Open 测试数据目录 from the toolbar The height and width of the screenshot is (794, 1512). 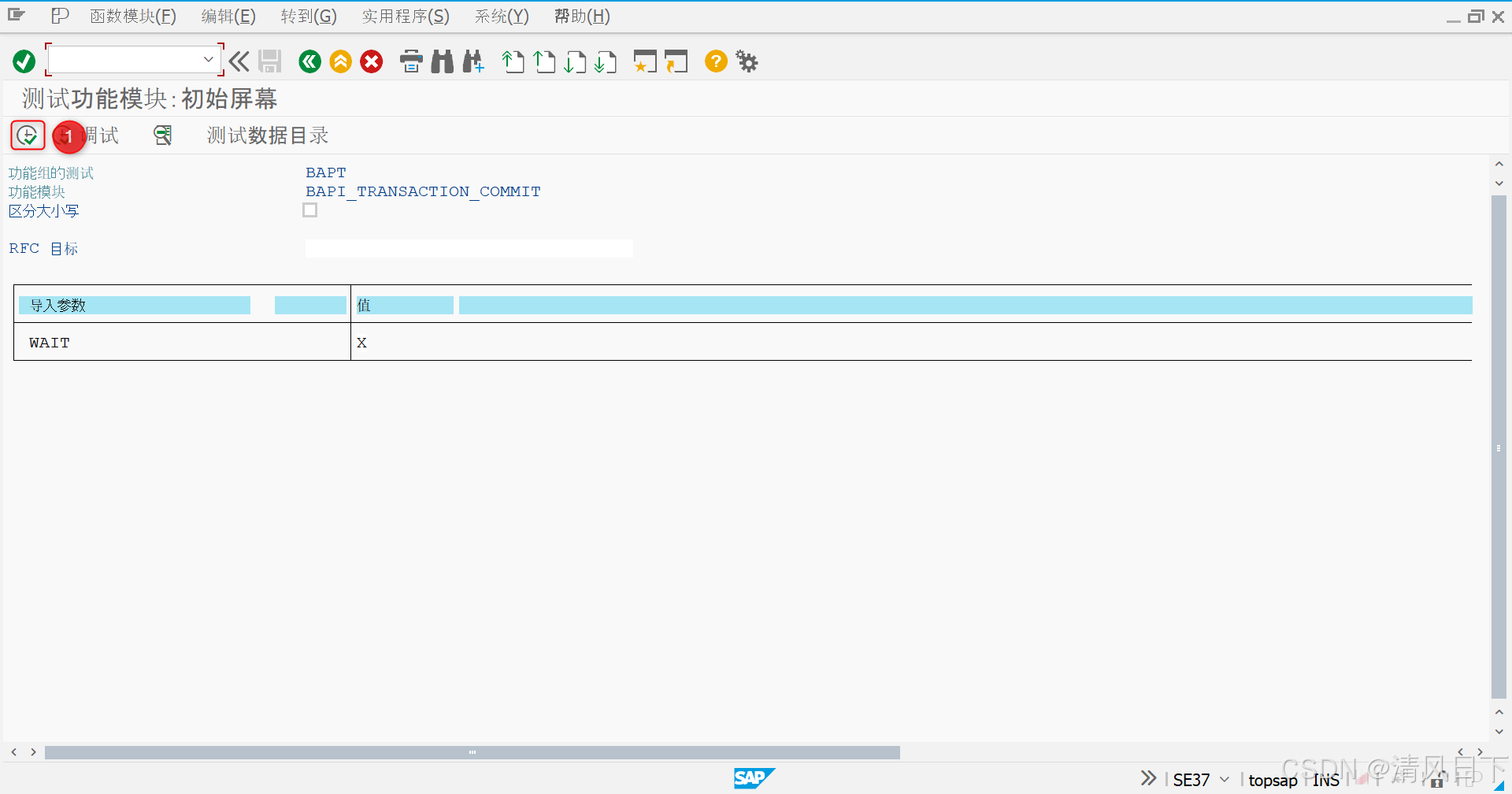266,135
